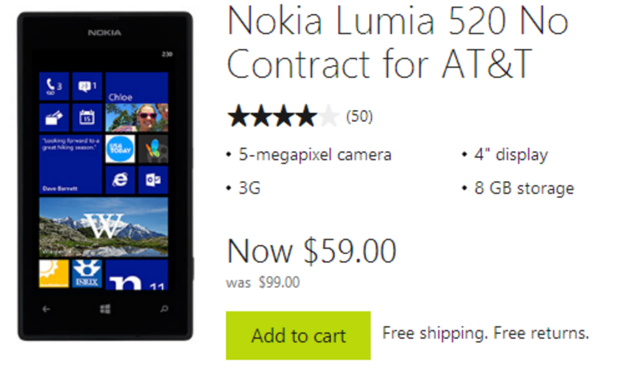Image resolution: width=620 pixels, height=372 pixels.
Task: Tap the search key on phone
Action: 164,309
